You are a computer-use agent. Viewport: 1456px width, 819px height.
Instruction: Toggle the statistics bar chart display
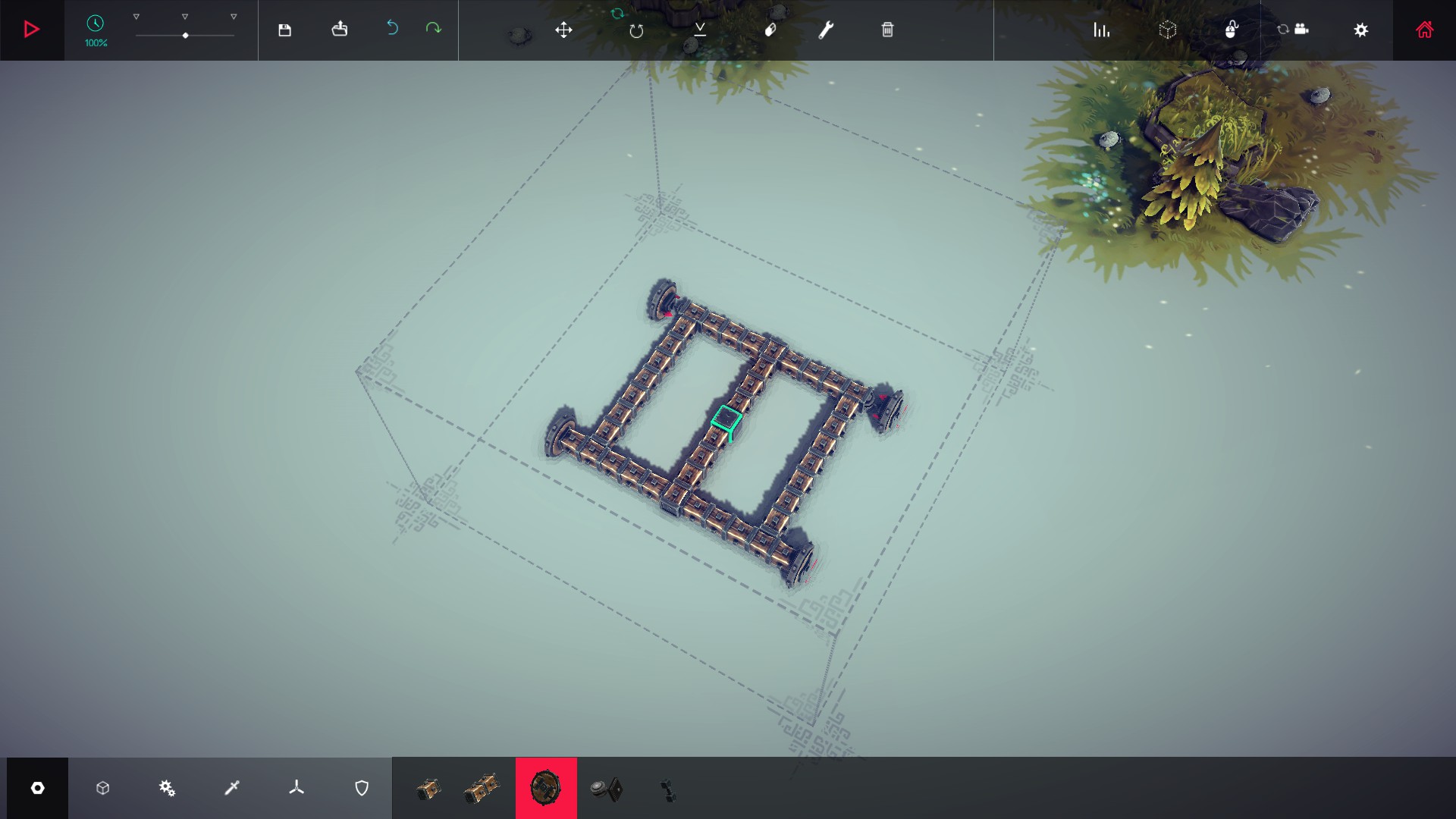click(x=1101, y=30)
